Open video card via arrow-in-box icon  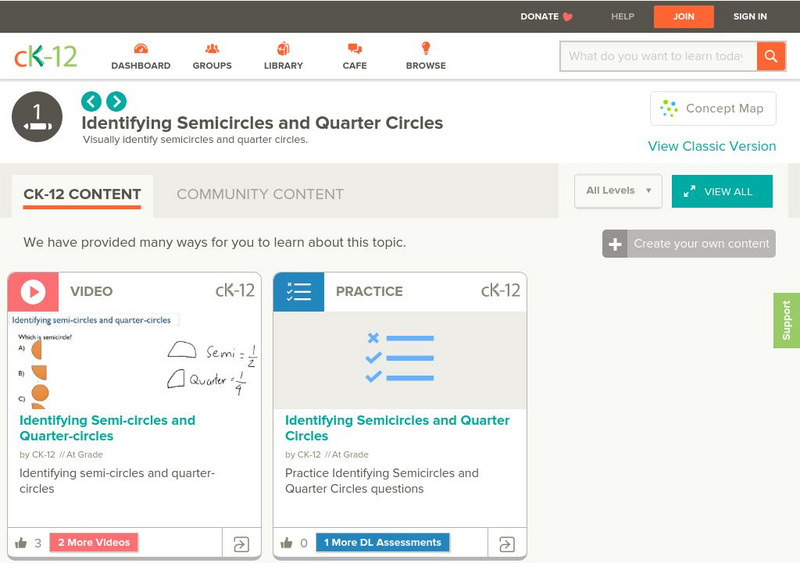pos(241,544)
